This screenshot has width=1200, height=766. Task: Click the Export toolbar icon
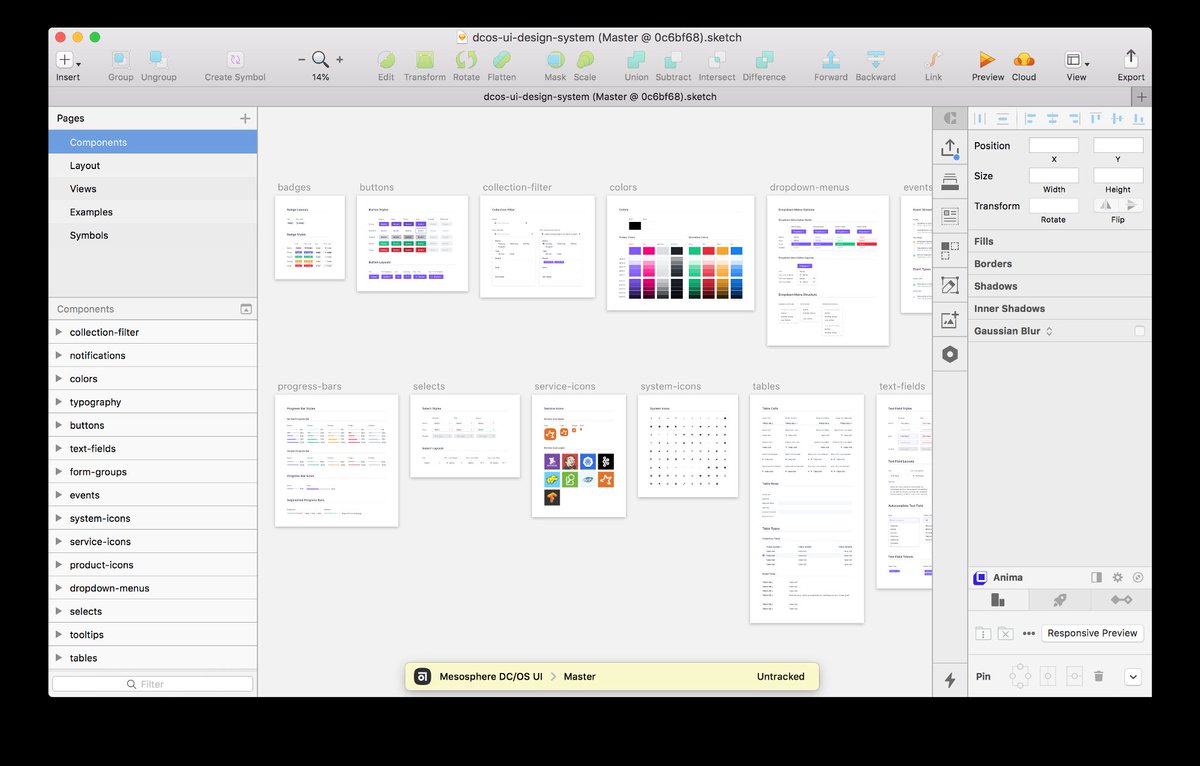(1131, 59)
